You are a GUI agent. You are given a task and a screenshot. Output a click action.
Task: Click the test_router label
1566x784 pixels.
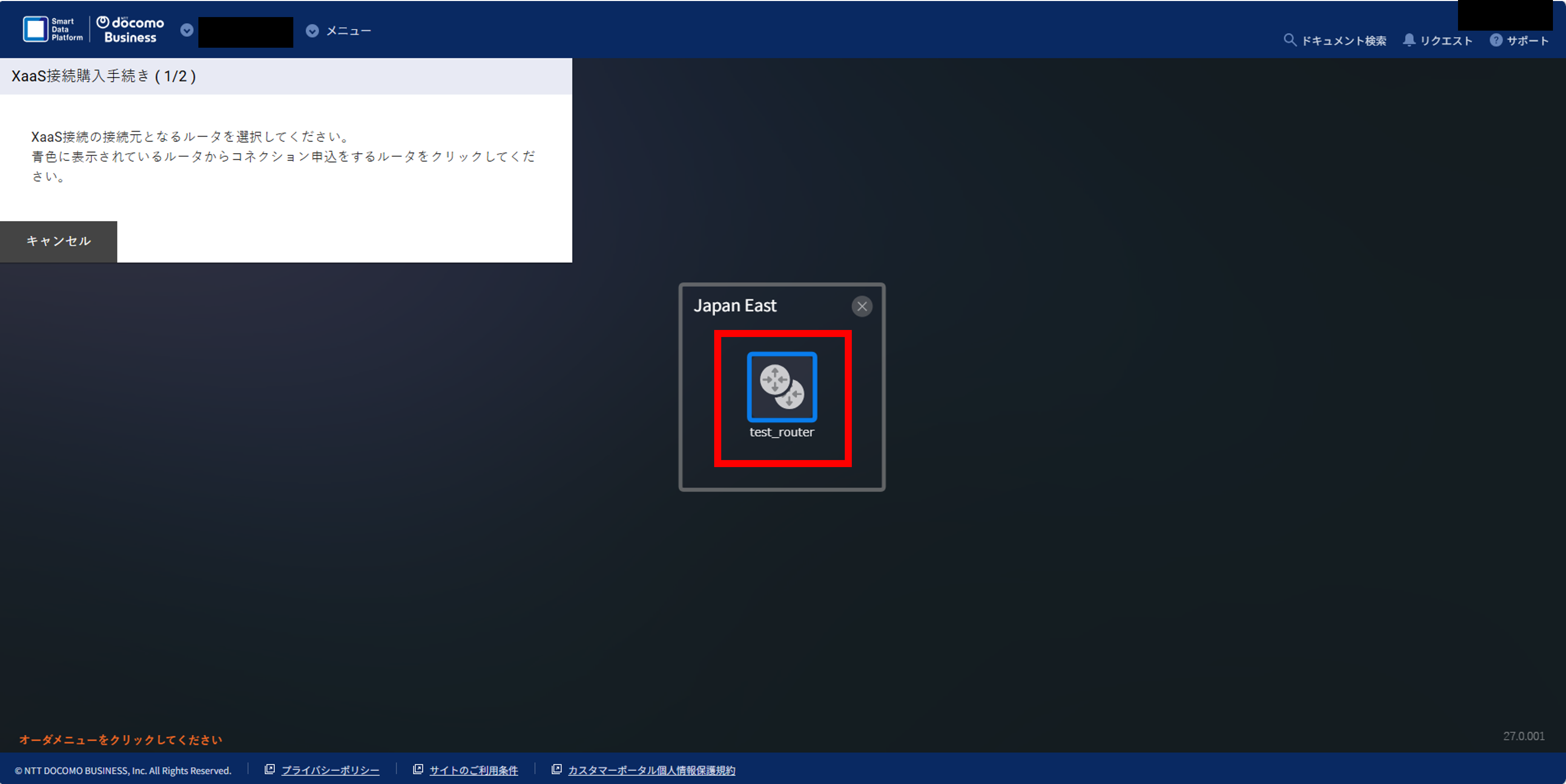tap(782, 432)
